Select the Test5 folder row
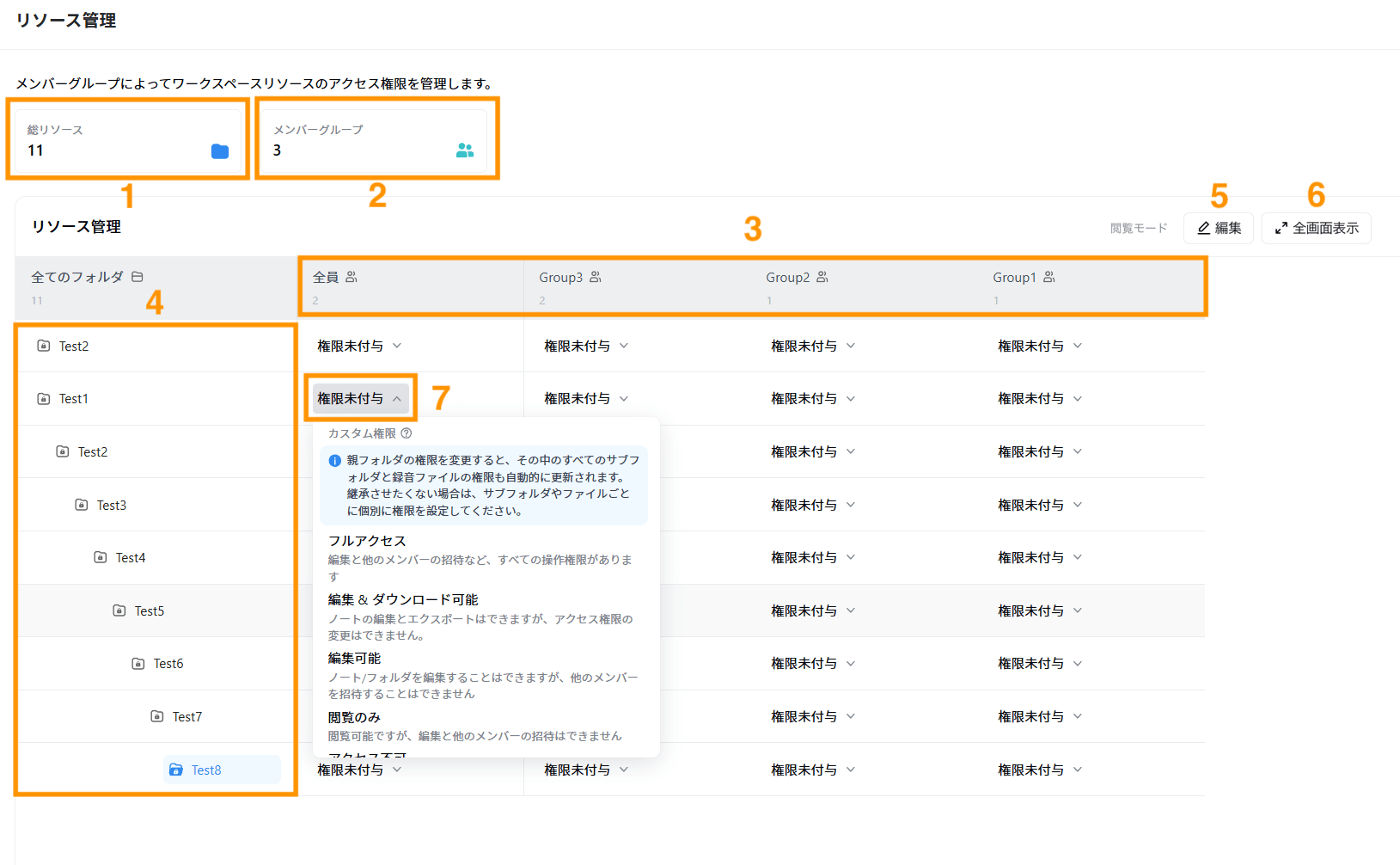Viewport: 1400px width, 865px height. pyautogui.click(x=156, y=610)
